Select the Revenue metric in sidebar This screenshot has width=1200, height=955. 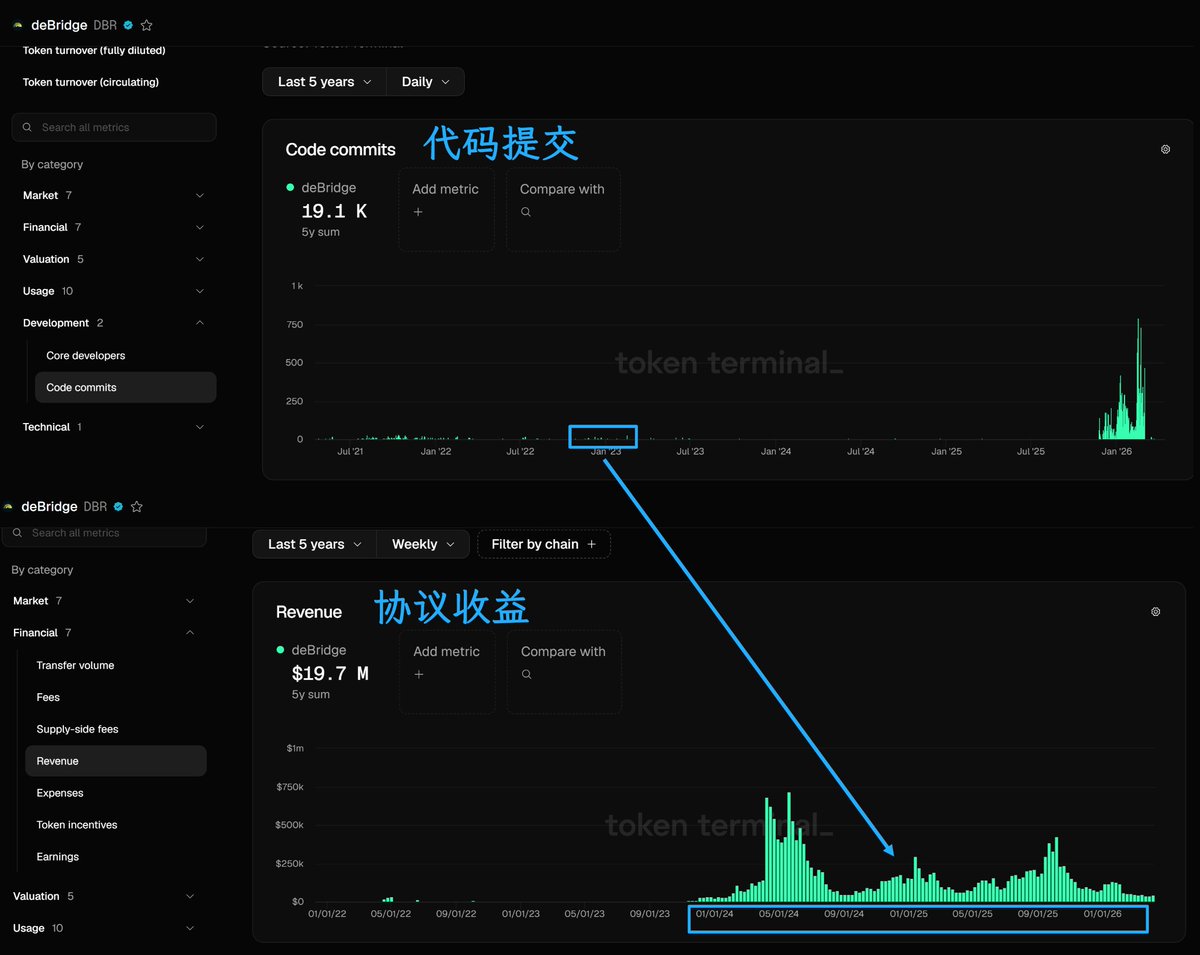tap(115, 761)
